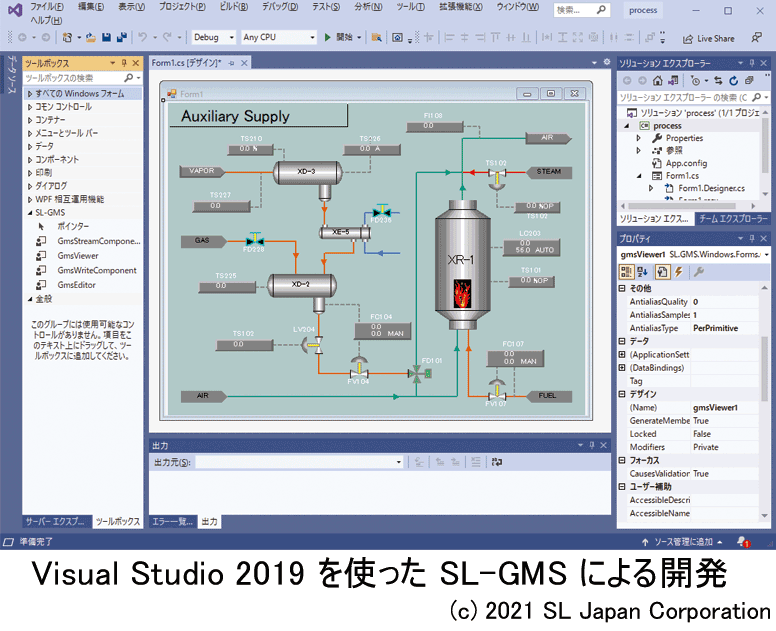
Task: Switch to the チーム エクスプローラー tab
Action: pyautogui.click(x=732, y=217)
